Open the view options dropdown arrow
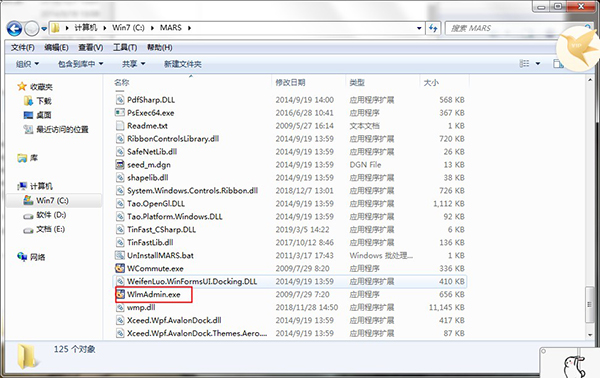This screenshot has height=378, width=600. pyautogui.click(x=538, y=64)
